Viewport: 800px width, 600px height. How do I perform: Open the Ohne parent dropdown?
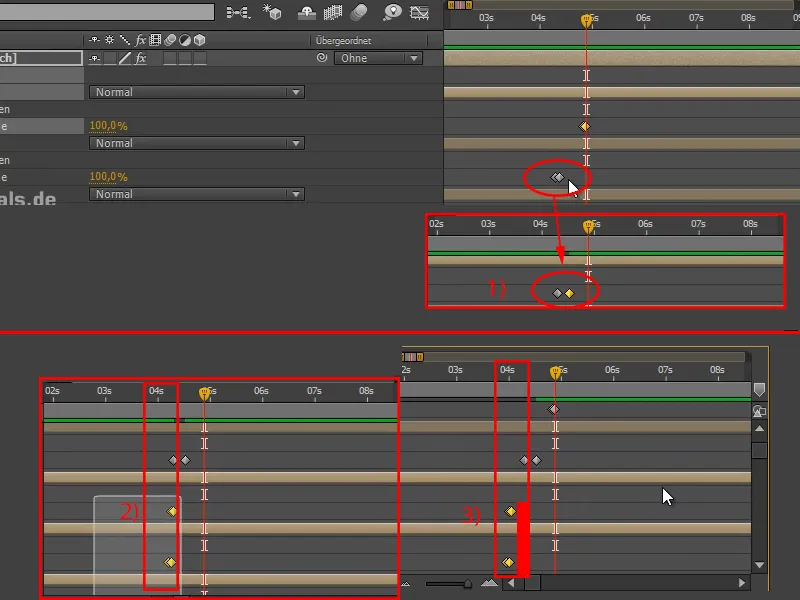tap(378, 58)
